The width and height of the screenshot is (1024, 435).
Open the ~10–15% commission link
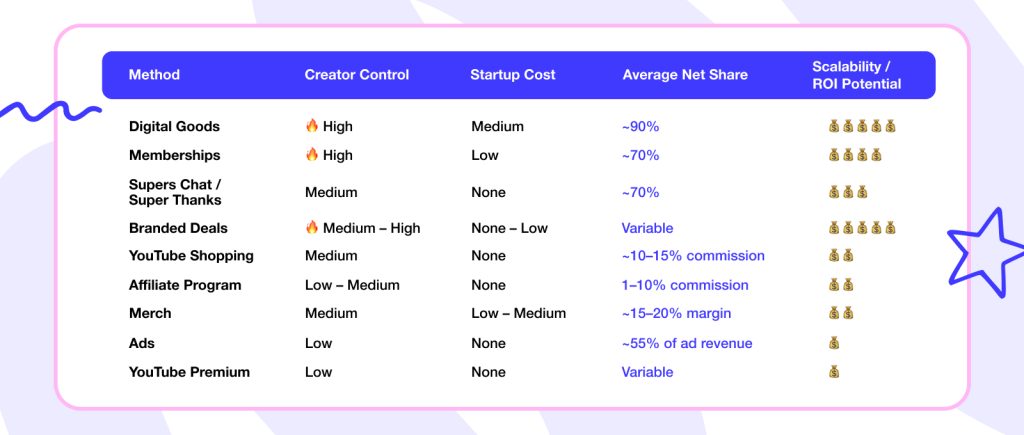(x=693, y=256)
